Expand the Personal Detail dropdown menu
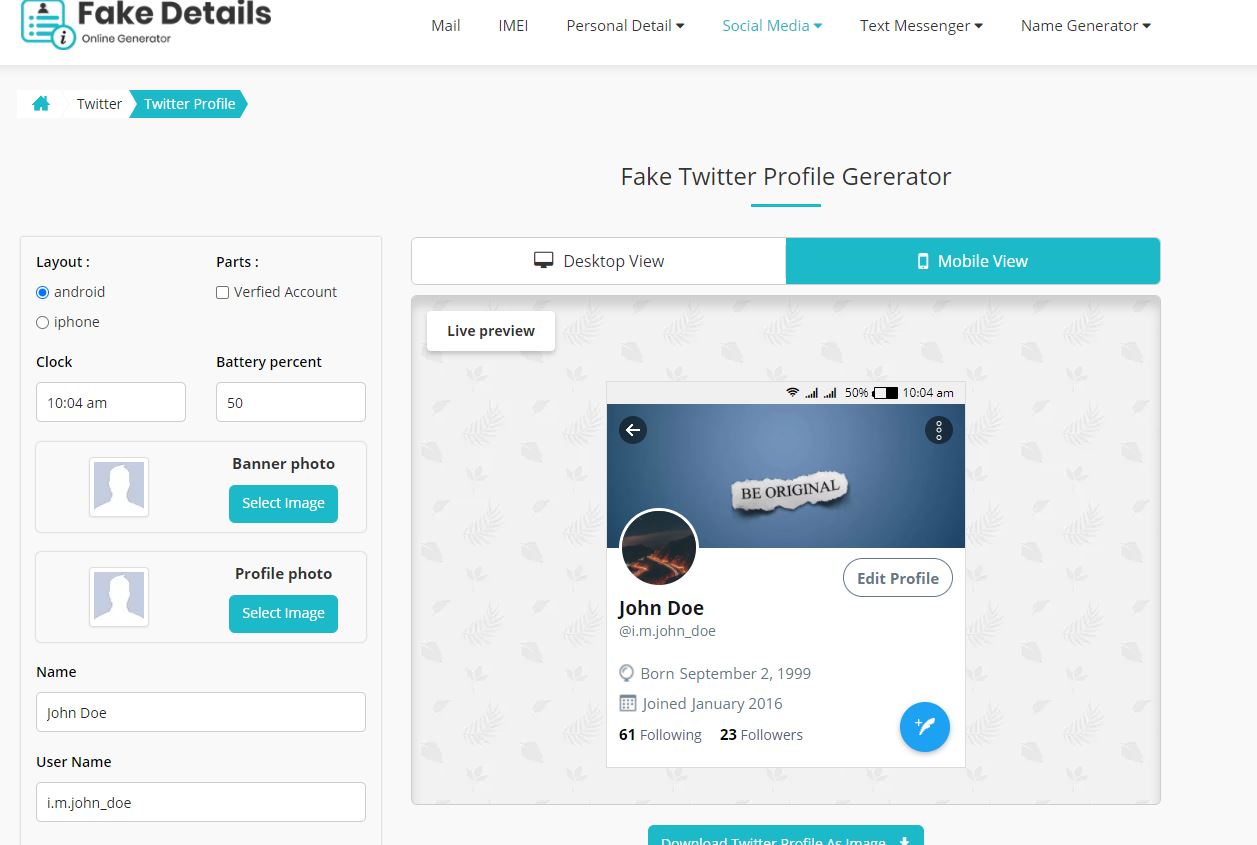This screenshot has height=845, width=1257. tap(625, 26)
